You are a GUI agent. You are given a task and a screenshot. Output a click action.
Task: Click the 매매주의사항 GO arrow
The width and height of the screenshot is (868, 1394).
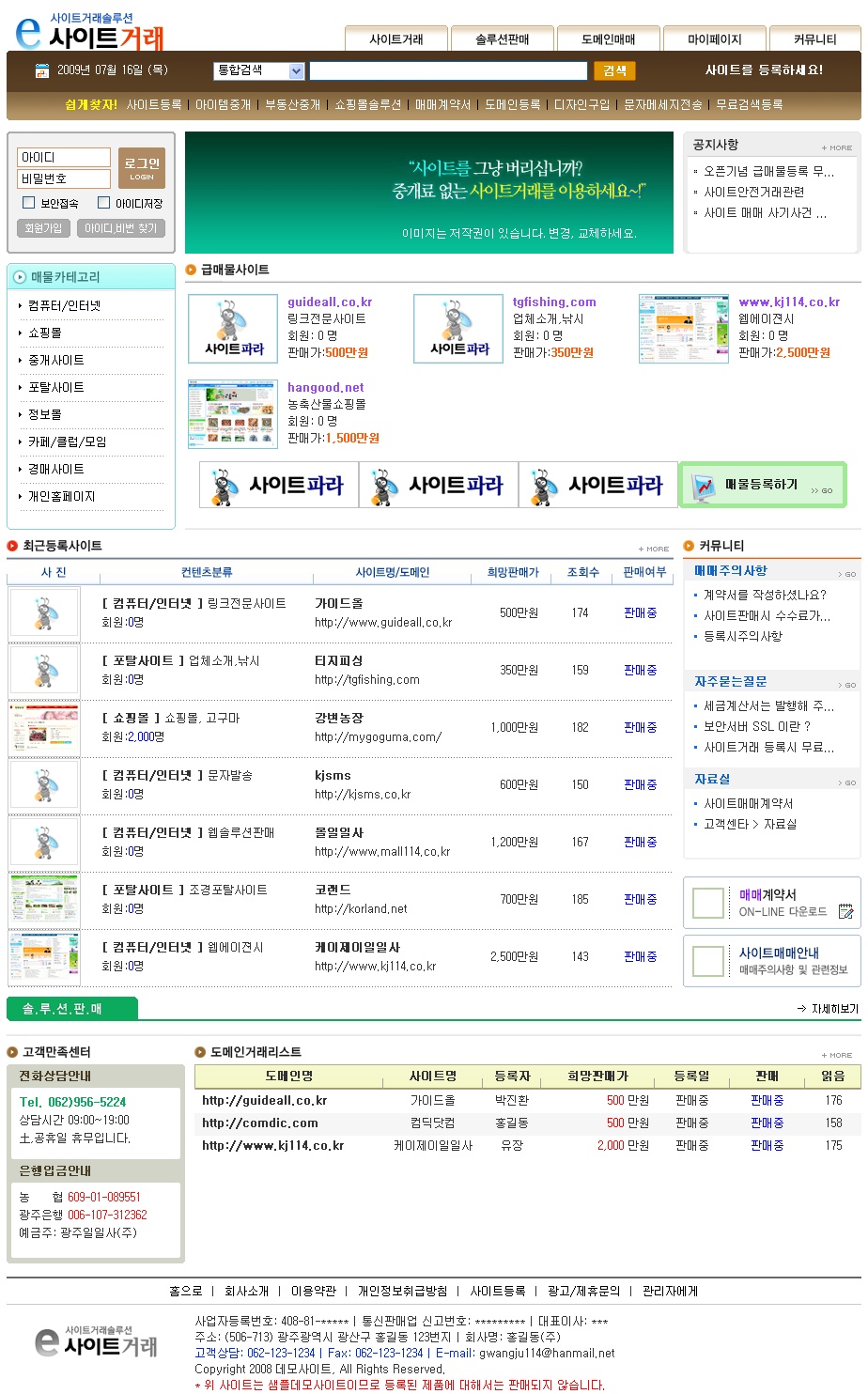coord(846,573)
